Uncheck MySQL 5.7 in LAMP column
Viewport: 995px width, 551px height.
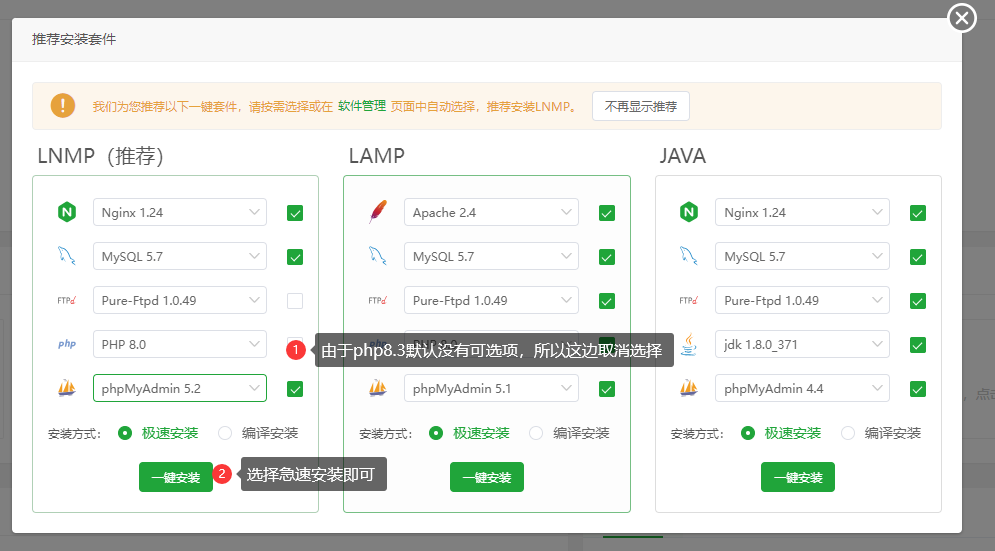[x=607, y=256]
